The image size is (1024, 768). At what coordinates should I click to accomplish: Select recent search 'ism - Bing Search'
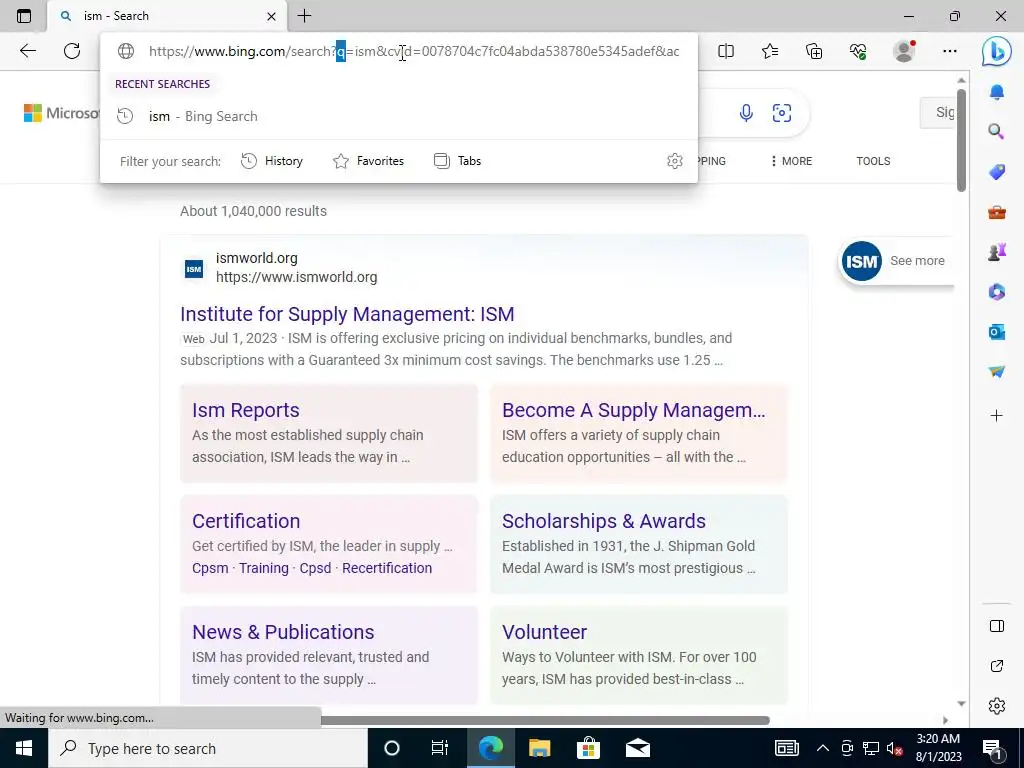[398, 116]
